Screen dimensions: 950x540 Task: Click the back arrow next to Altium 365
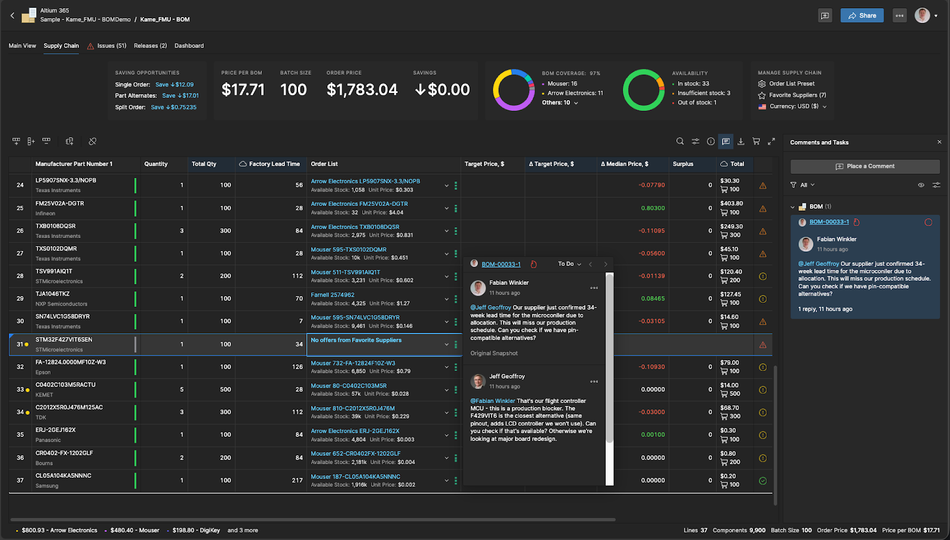12,15
